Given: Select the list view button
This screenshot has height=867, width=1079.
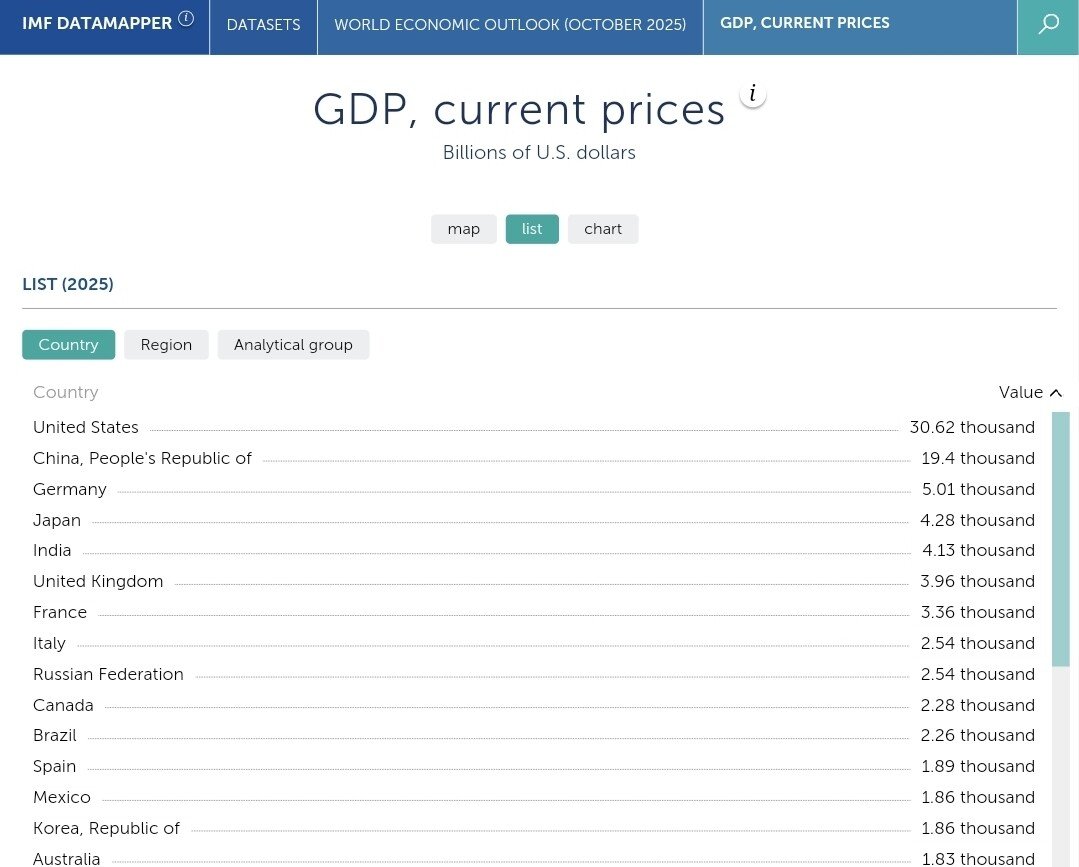Looking at the screenshot, I should tap(532, 229).
